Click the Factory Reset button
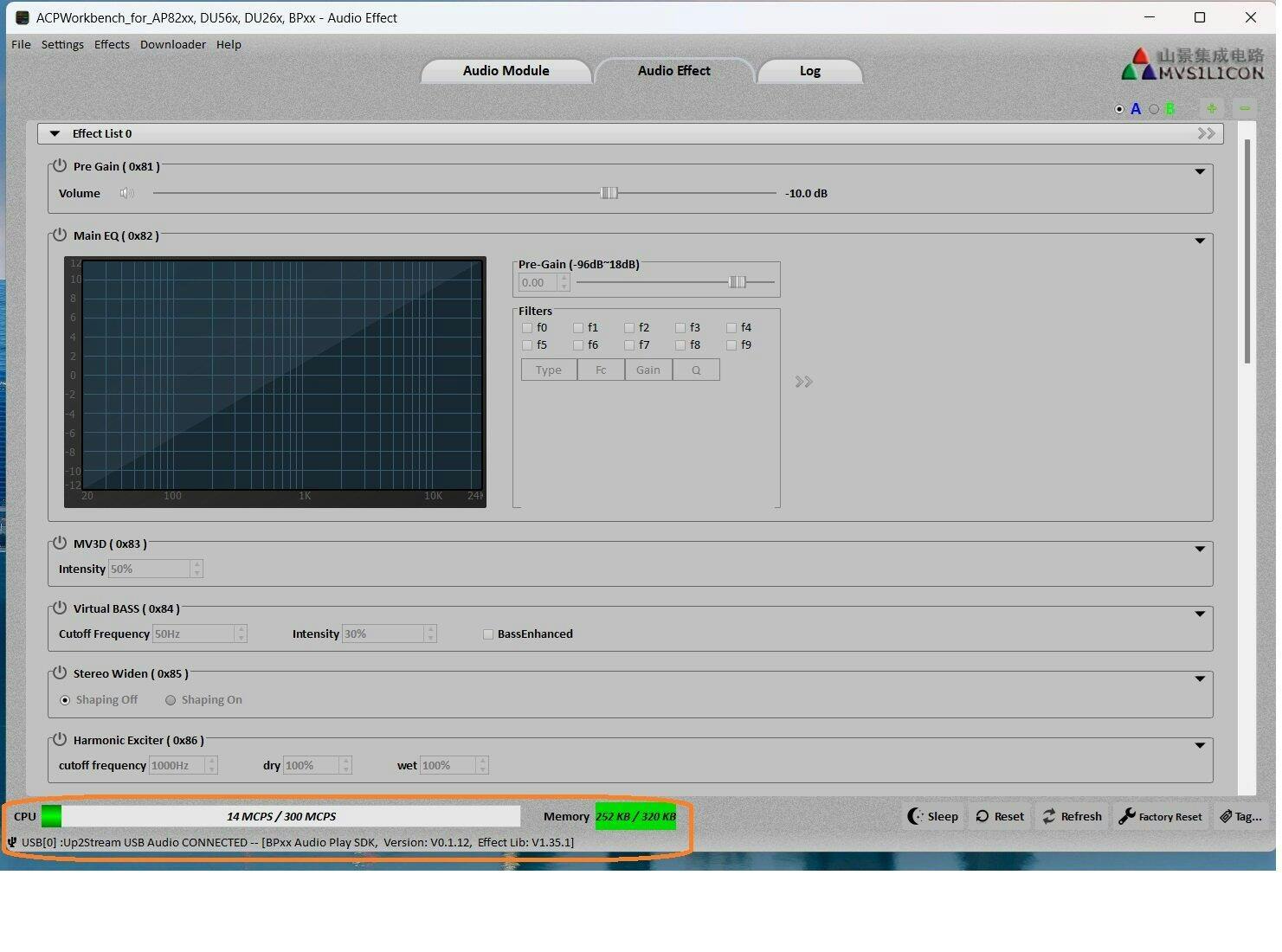 tap(1161, 816)
